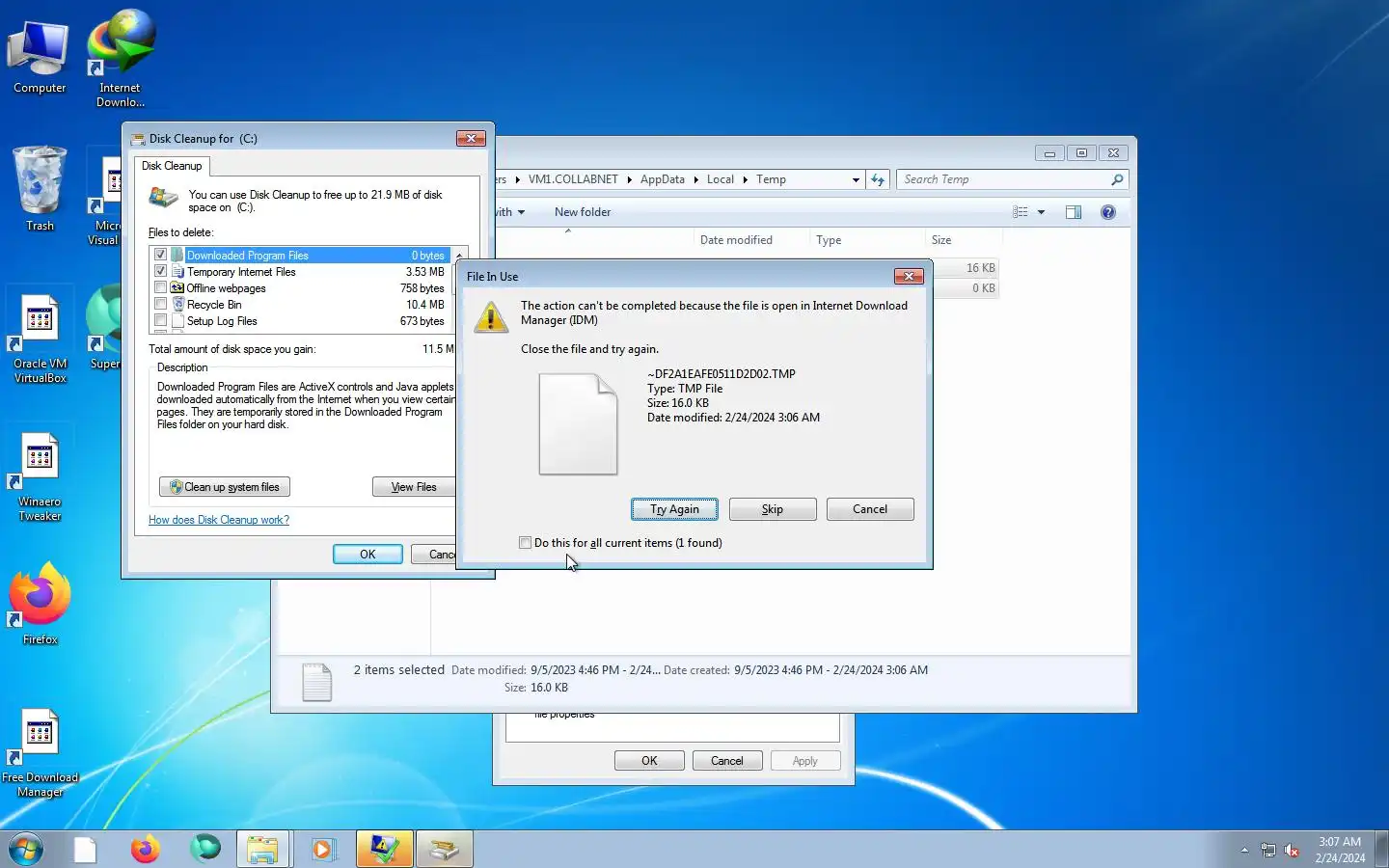Click the Show desktop strip on the taskbar

pos(1381,850)
